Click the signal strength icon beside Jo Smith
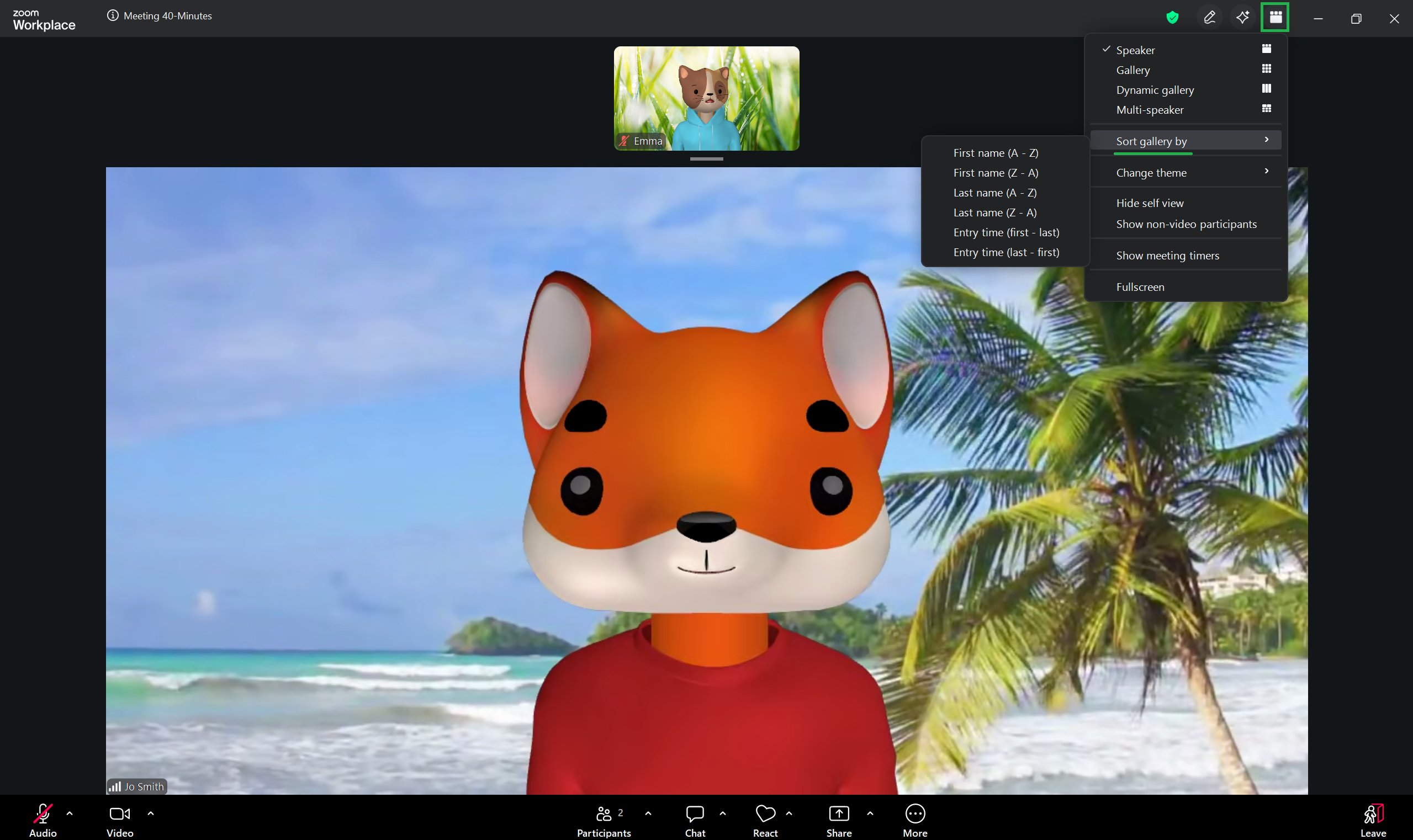 pos(115,786)
